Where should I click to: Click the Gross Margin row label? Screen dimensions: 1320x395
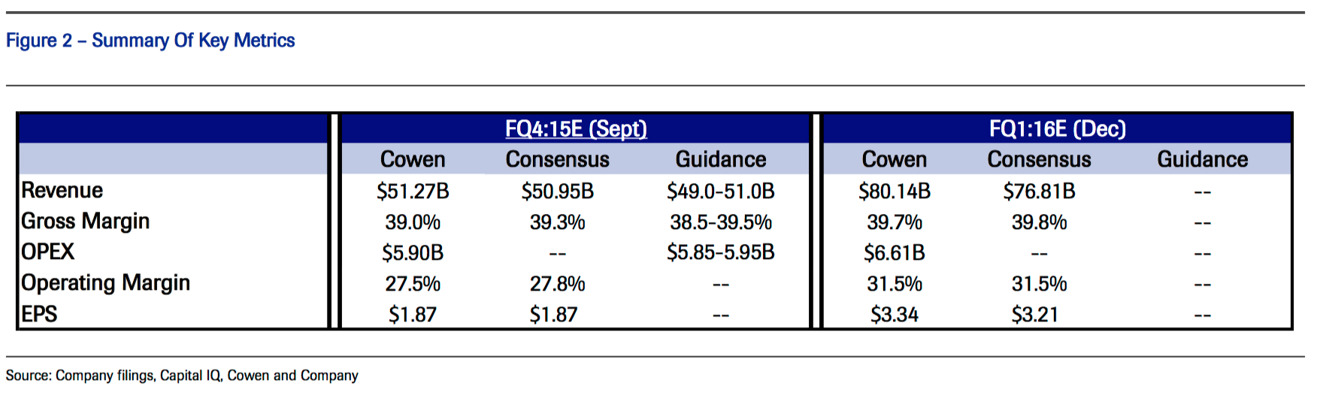click(86, 221)
